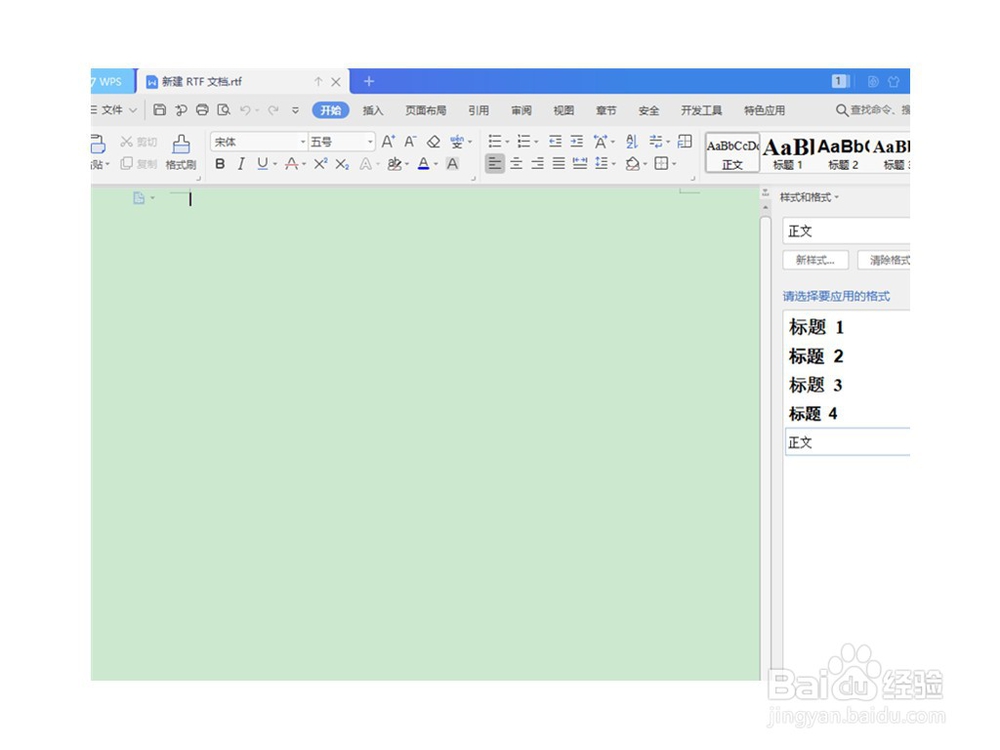Open the 文件 menu dropdown
The width and height of the screenshot is (1000, 750).
click(x=114, y=110)
